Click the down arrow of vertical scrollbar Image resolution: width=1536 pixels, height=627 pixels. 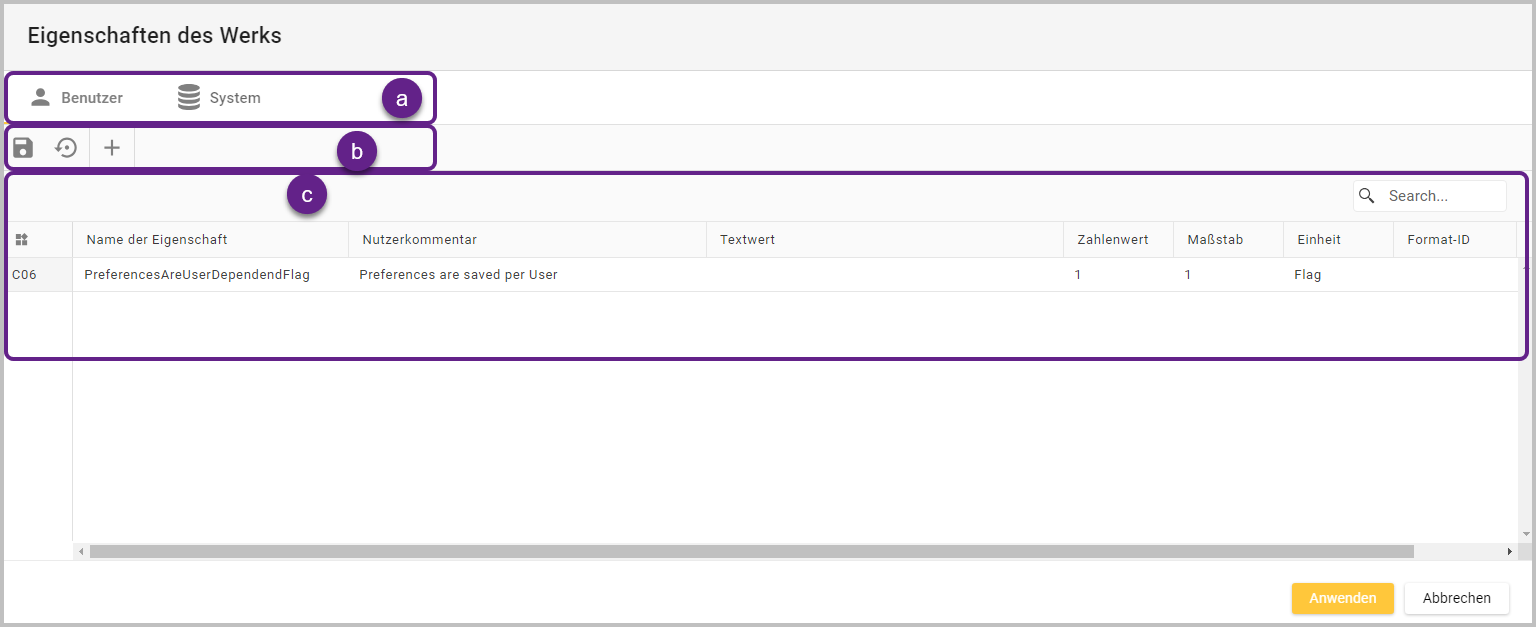click(x=1525, y=534)
